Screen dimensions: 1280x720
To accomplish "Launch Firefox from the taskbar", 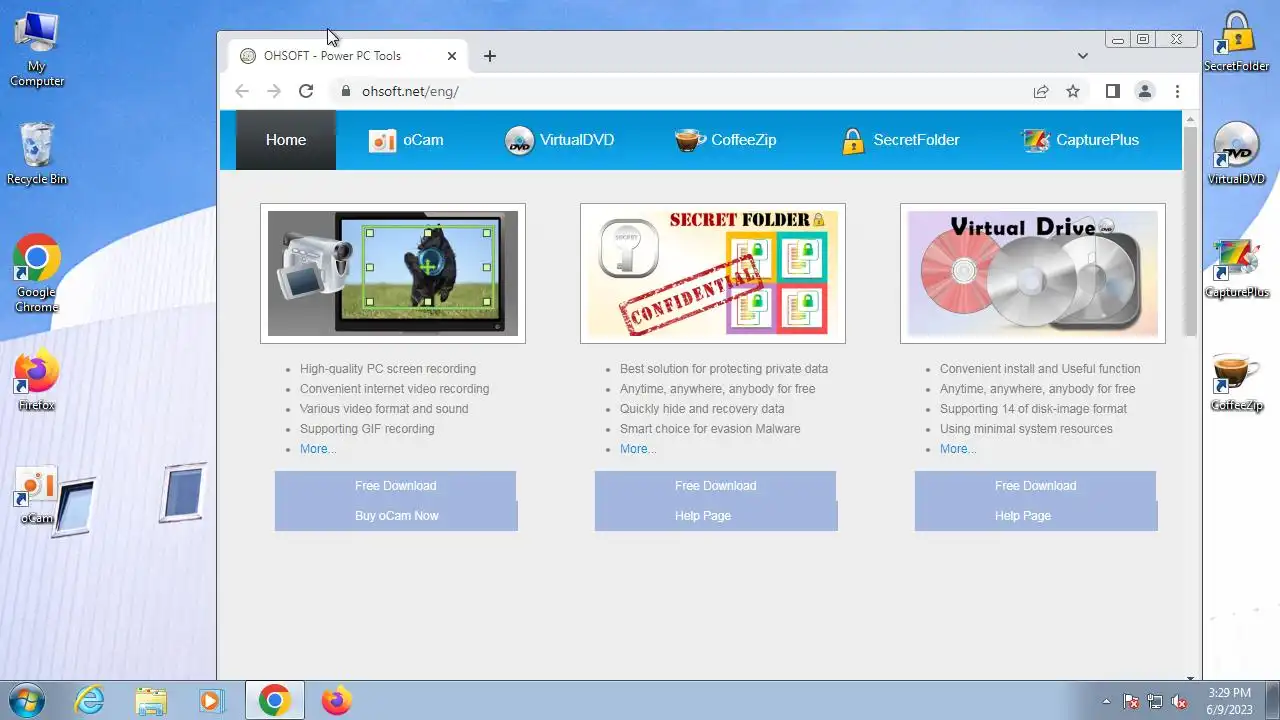I will tap(336, 701).
